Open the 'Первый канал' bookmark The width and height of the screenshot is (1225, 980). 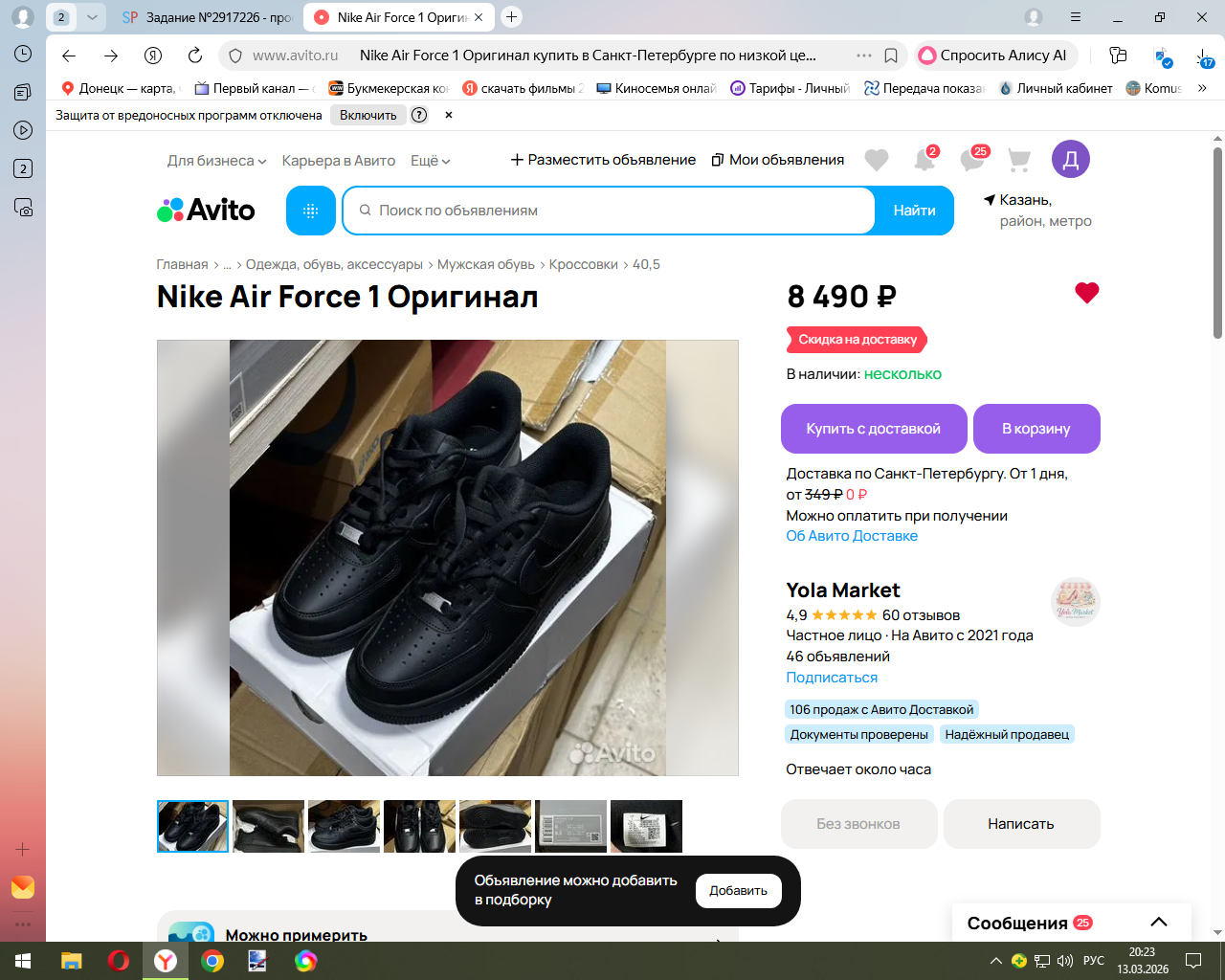[254, 88]
